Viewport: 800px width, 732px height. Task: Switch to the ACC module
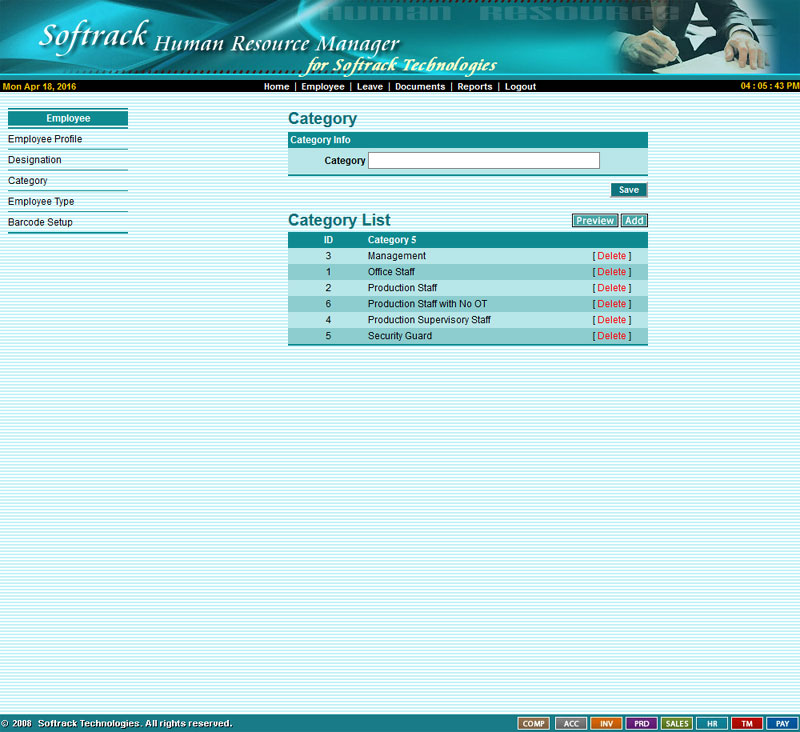point(570,723)
